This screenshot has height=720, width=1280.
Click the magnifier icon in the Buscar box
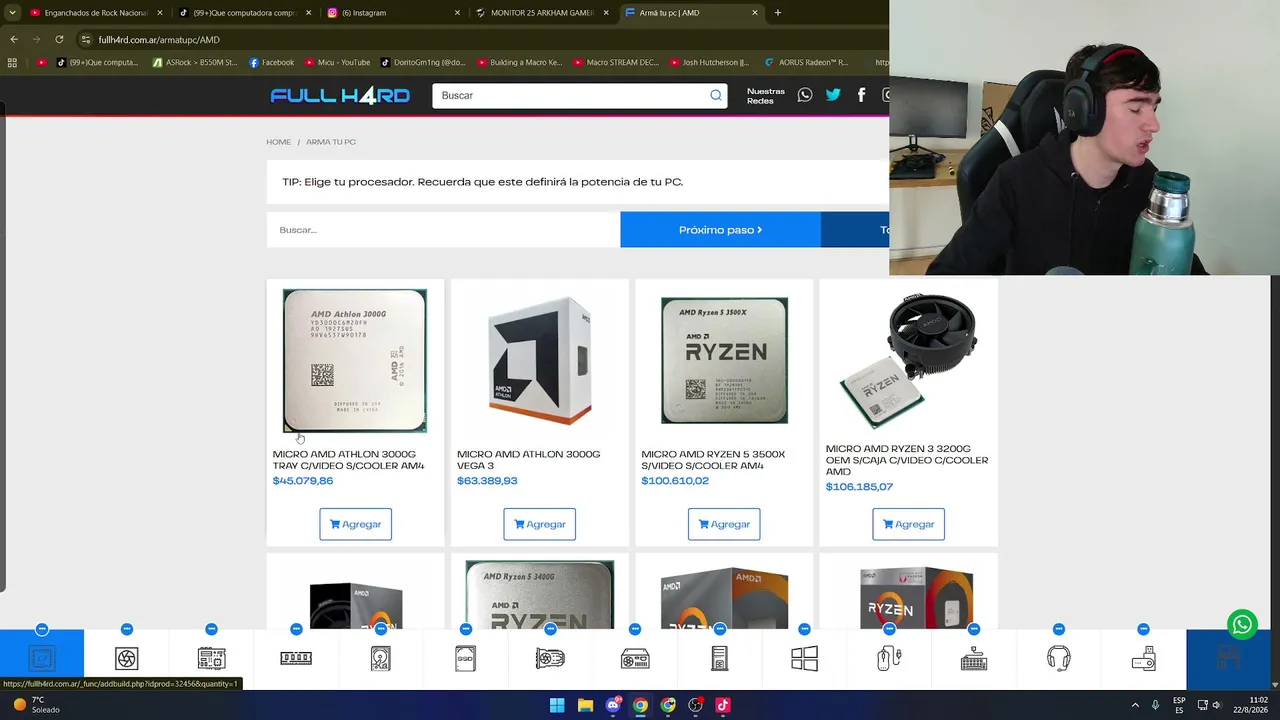pos(716,96)
